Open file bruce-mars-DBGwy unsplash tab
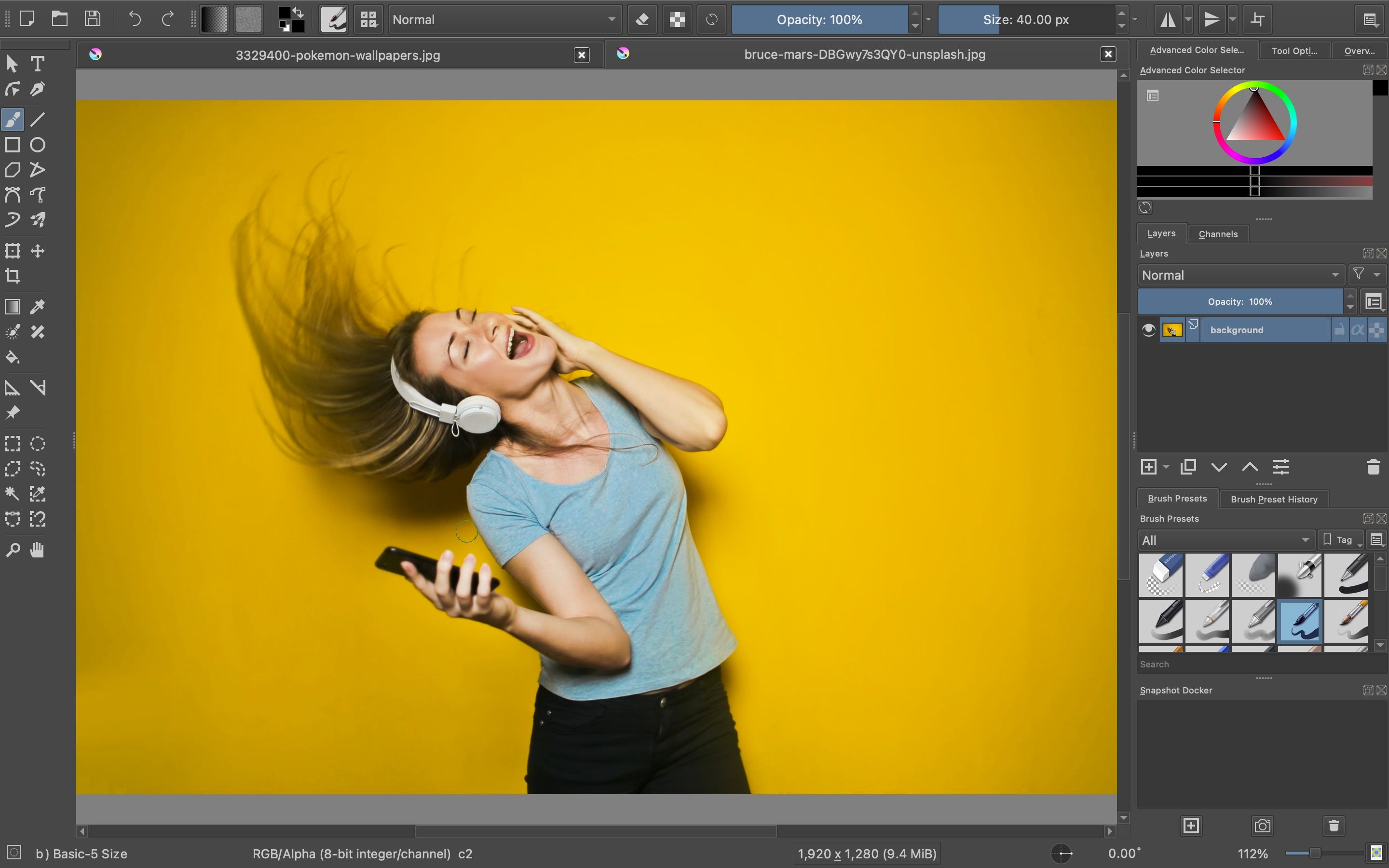1389x868 pixels. pos(862,54)
